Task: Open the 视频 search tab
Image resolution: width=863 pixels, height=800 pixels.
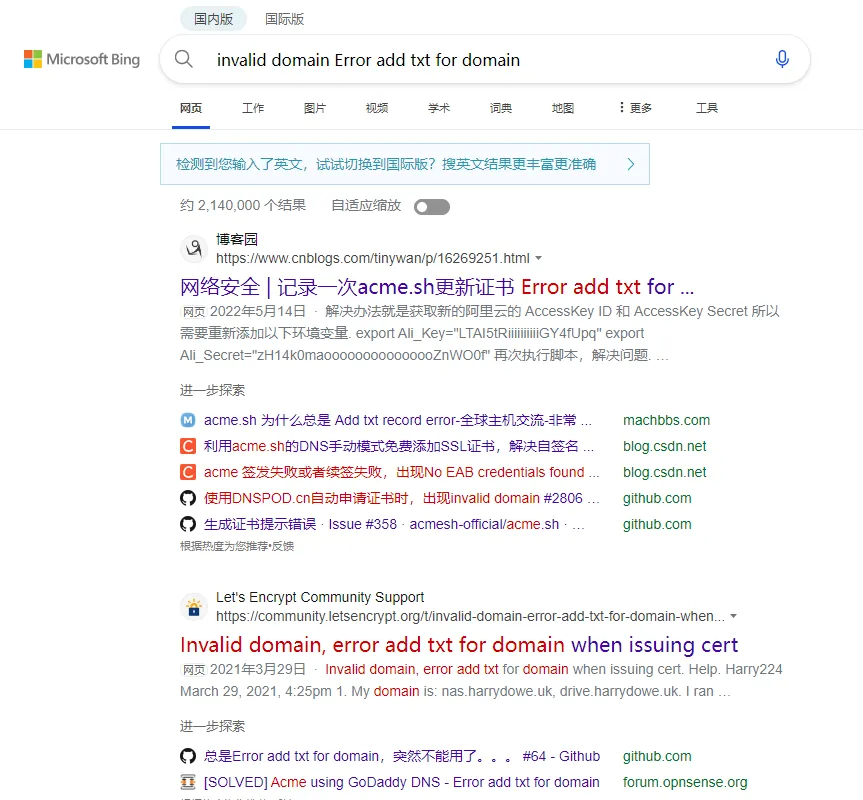Action: click(x=377, y=108)
